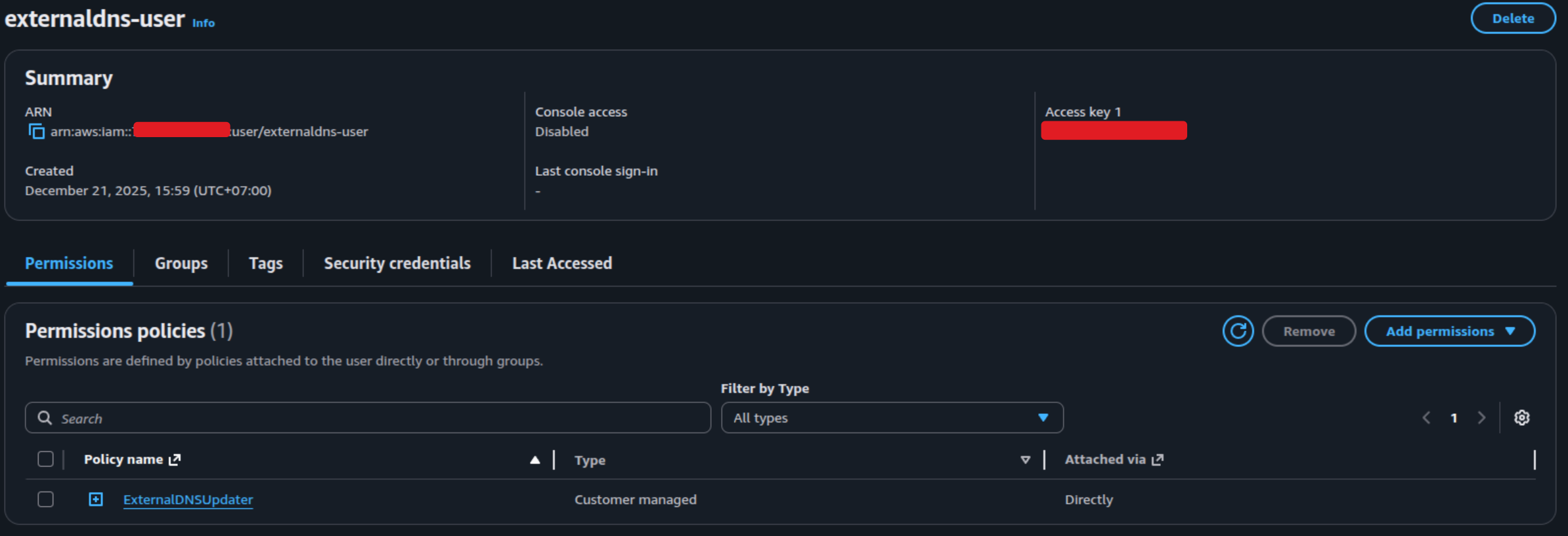1568x536 pixels.
Task: Expand the ExternalDNSUpdater policy details
Action: 96,499
